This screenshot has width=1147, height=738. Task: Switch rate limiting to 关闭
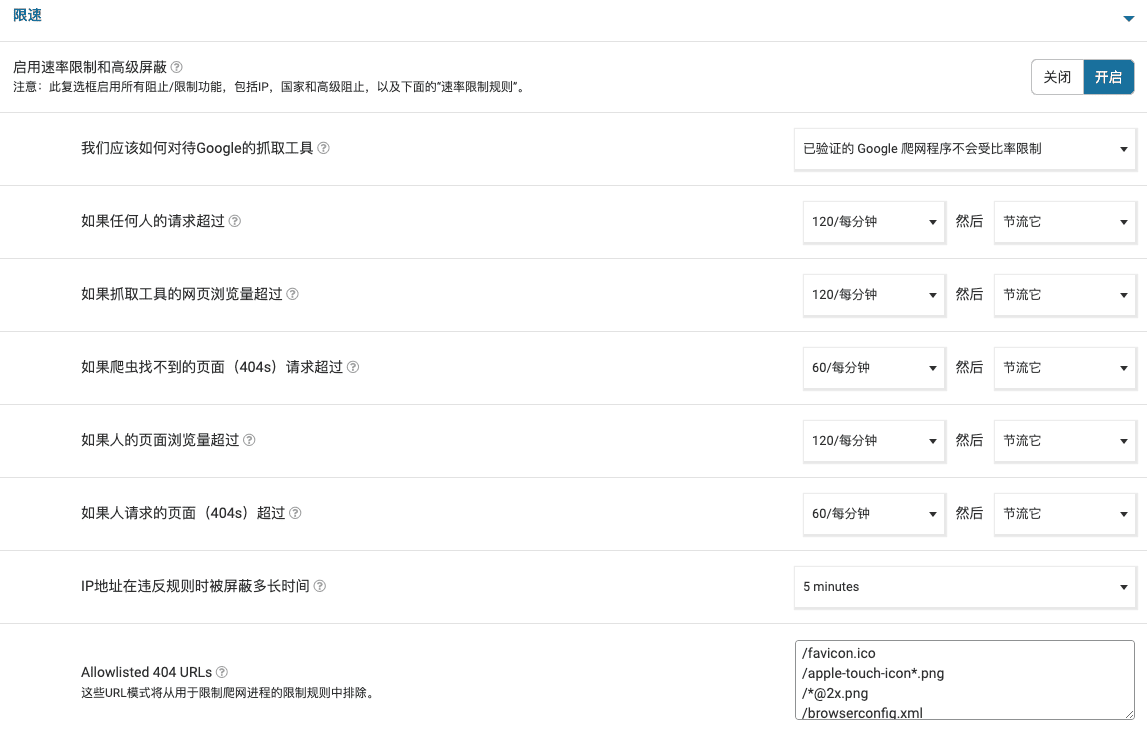click(x=1057, y=77)
